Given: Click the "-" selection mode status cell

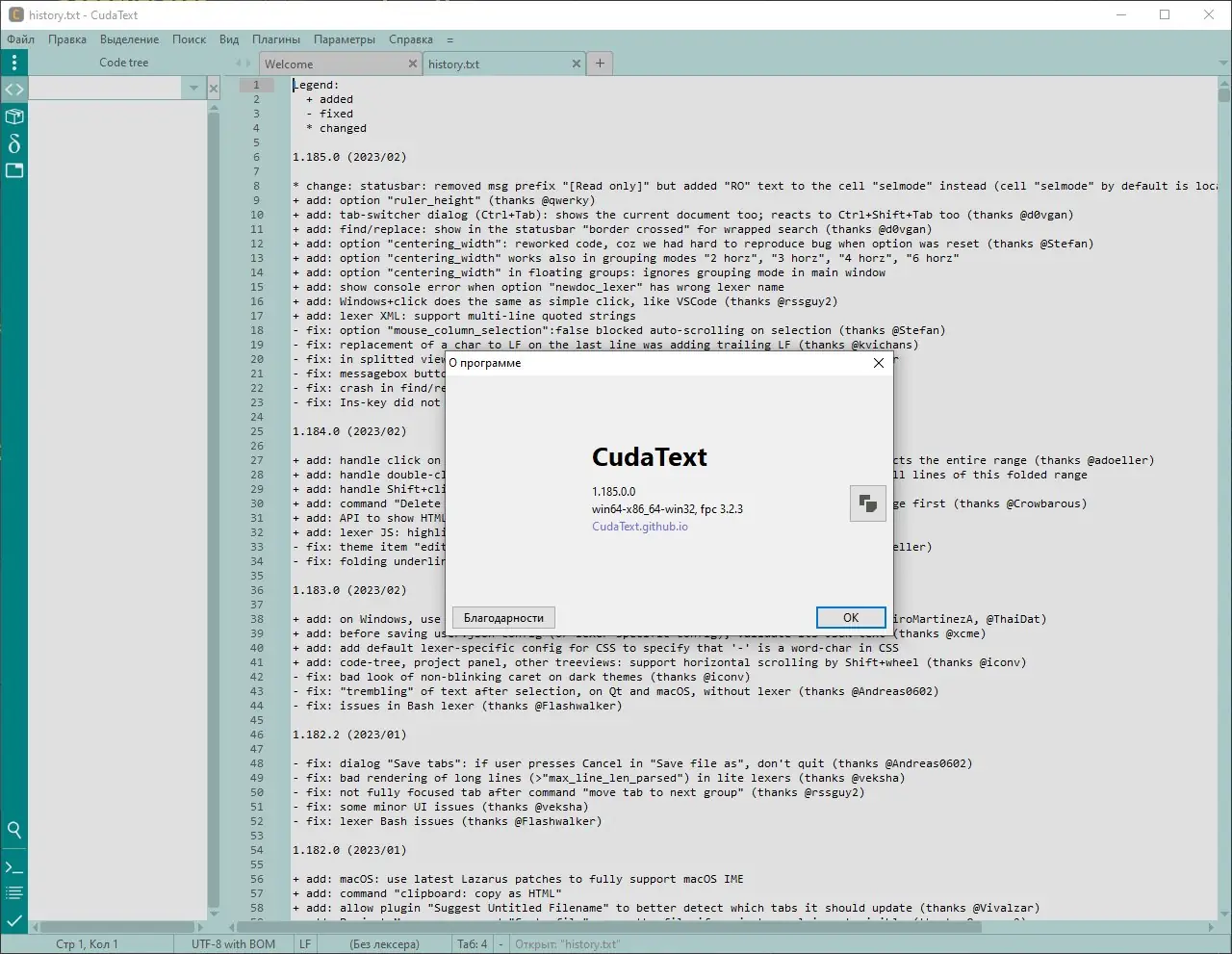Looking at the screenshot, I should 501,944.
